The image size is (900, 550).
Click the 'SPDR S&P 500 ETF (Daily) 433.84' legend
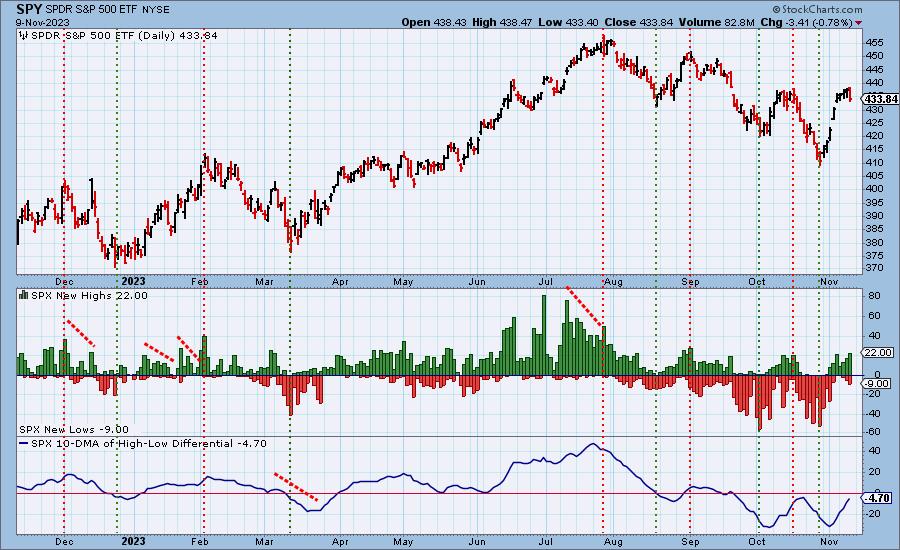click(124, 36)
